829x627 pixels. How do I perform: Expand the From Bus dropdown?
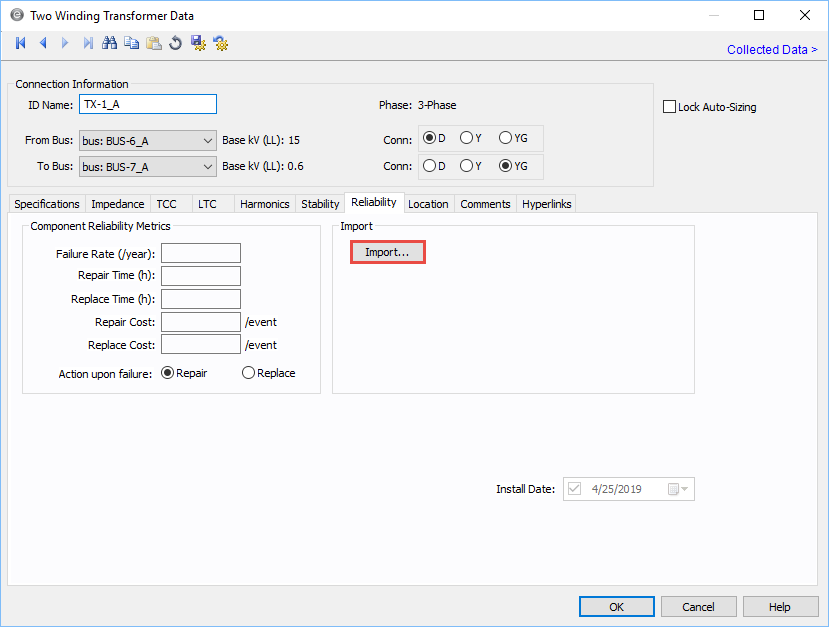(x=207, y=141)
